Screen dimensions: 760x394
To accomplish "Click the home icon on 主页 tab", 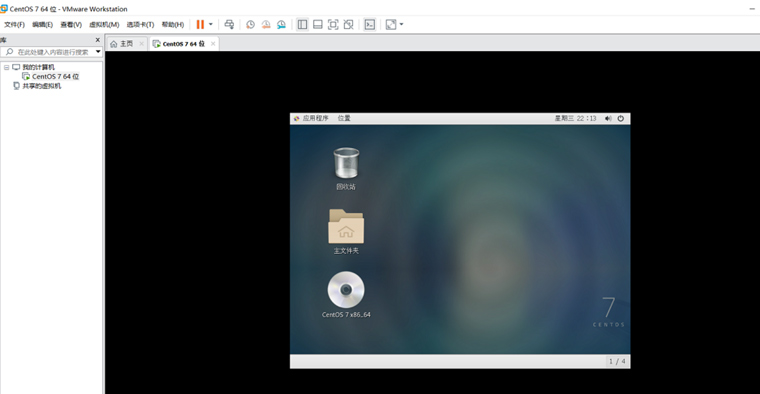I will tap(113, 44).
